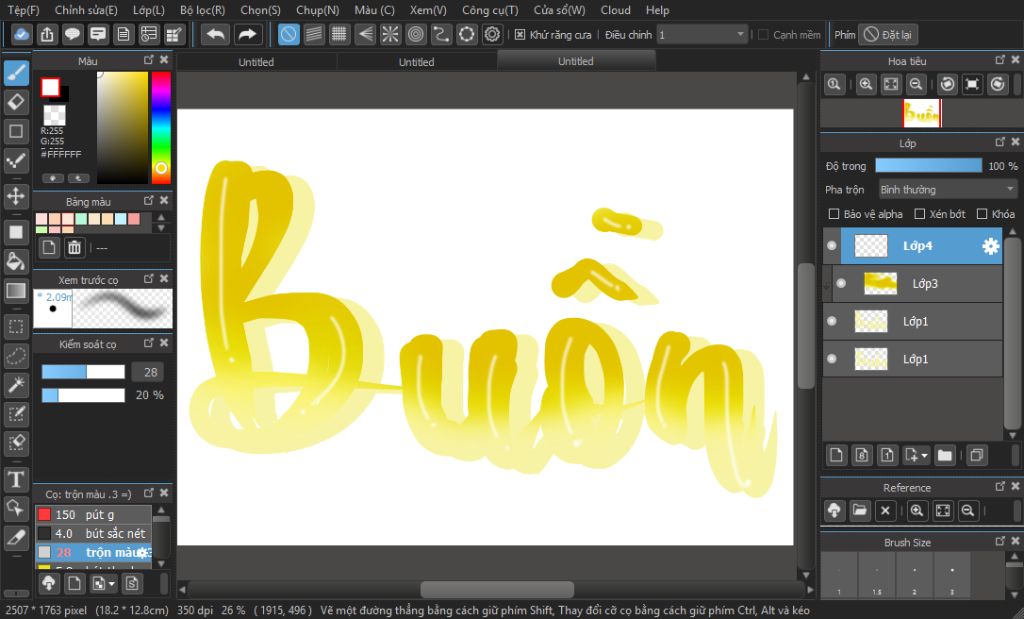The width and height of the screenshot is (1024, 619).
Task: Choose the Text tool
Action: [16, 480]
